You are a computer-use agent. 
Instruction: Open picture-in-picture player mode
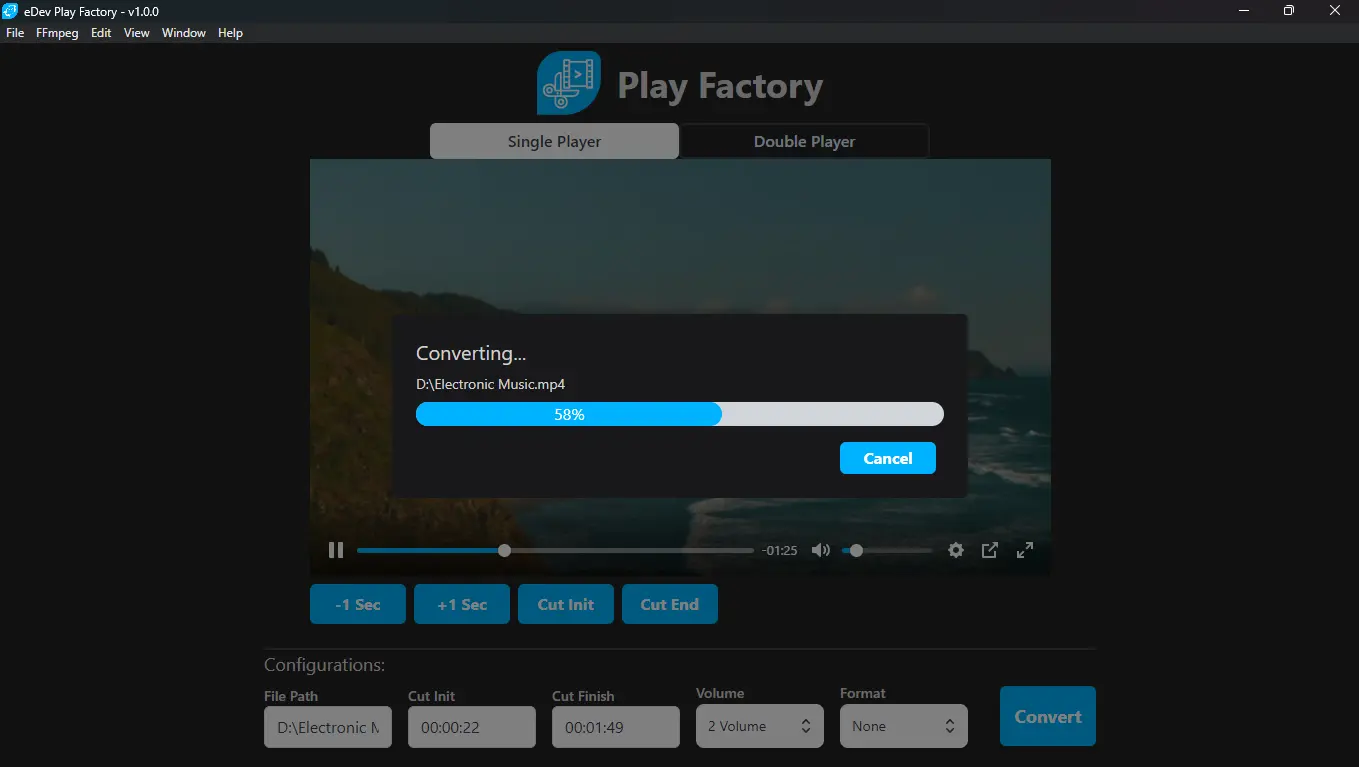(990, 549)
